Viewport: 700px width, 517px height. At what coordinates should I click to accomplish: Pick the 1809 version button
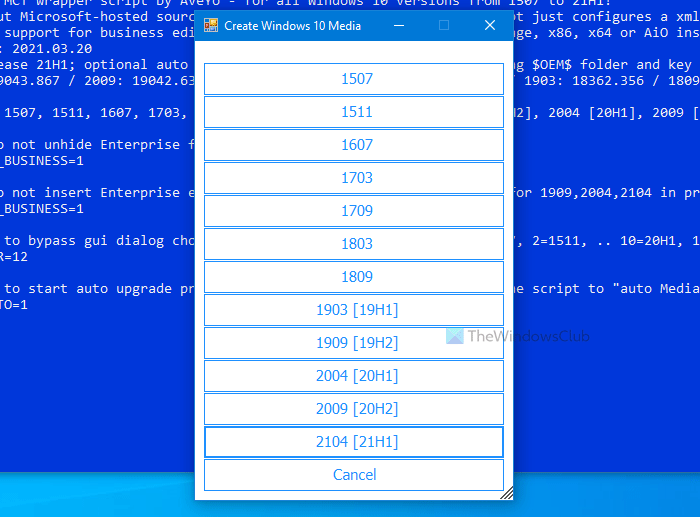click(x=354, y=277)
